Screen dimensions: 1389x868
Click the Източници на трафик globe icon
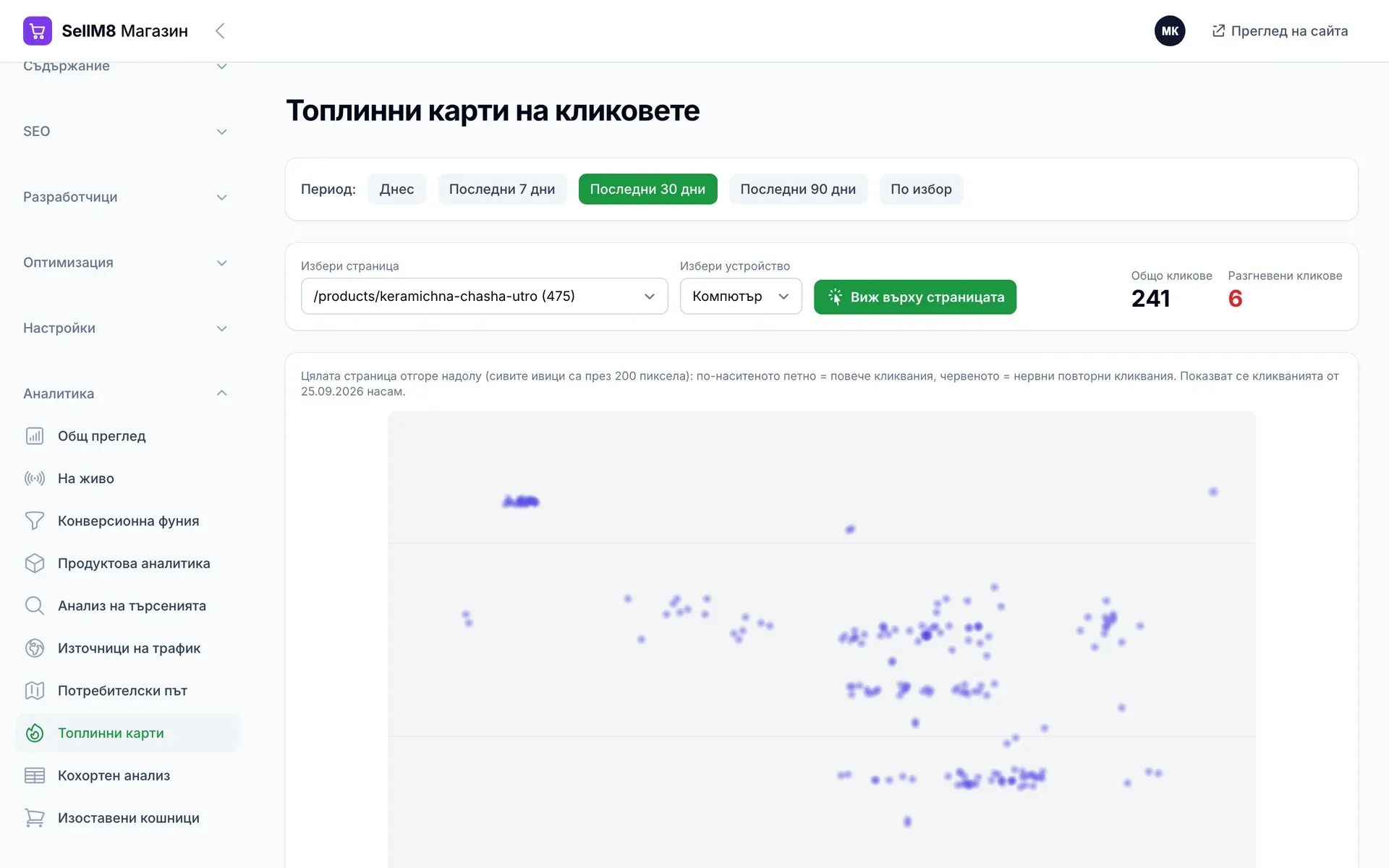[35, 648]
